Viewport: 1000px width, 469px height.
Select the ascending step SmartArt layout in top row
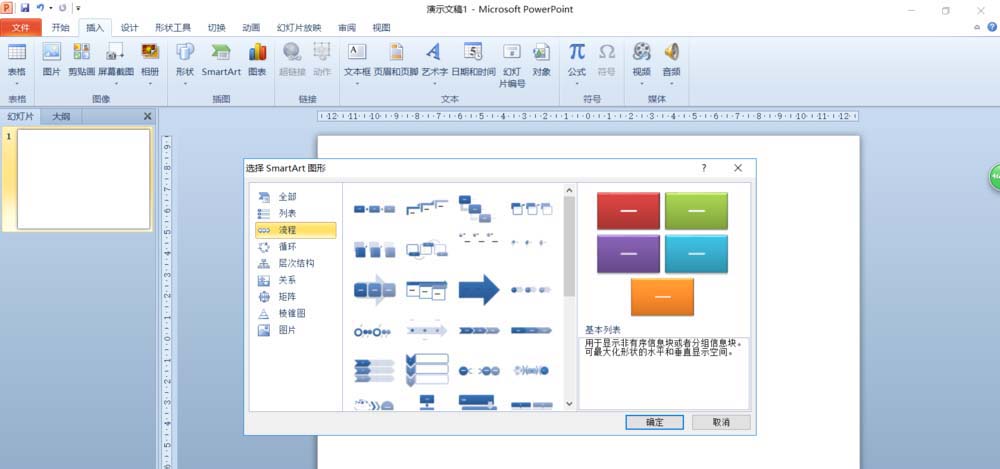pos(427,207)
